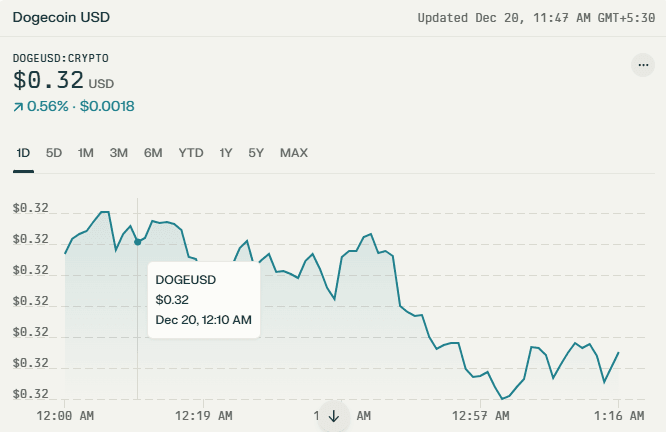The height and width of the screenshot is (432, 666).
Task: Click the chart's highlighted data point dot
Action: pyautogui.click(x=138, y=242)
